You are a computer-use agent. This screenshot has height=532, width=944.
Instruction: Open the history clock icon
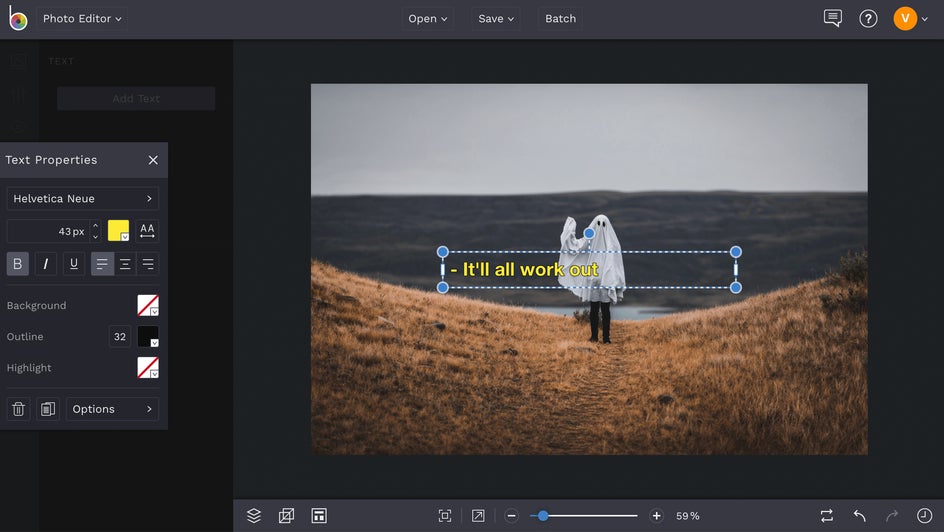tap(924, 516)
